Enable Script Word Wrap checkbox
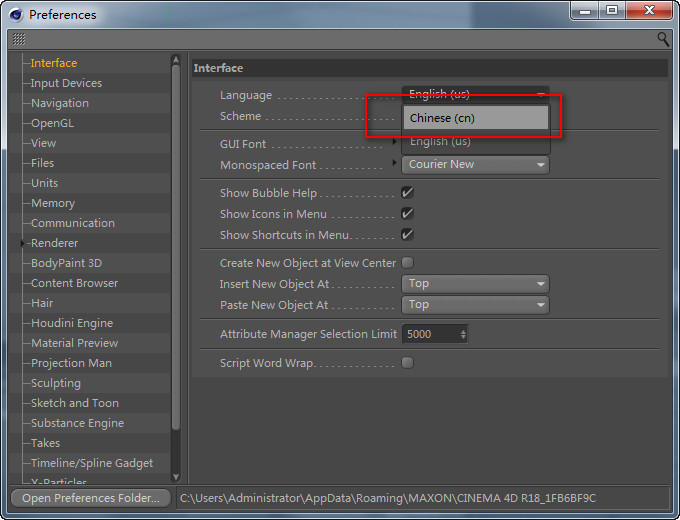 (407, 362)
